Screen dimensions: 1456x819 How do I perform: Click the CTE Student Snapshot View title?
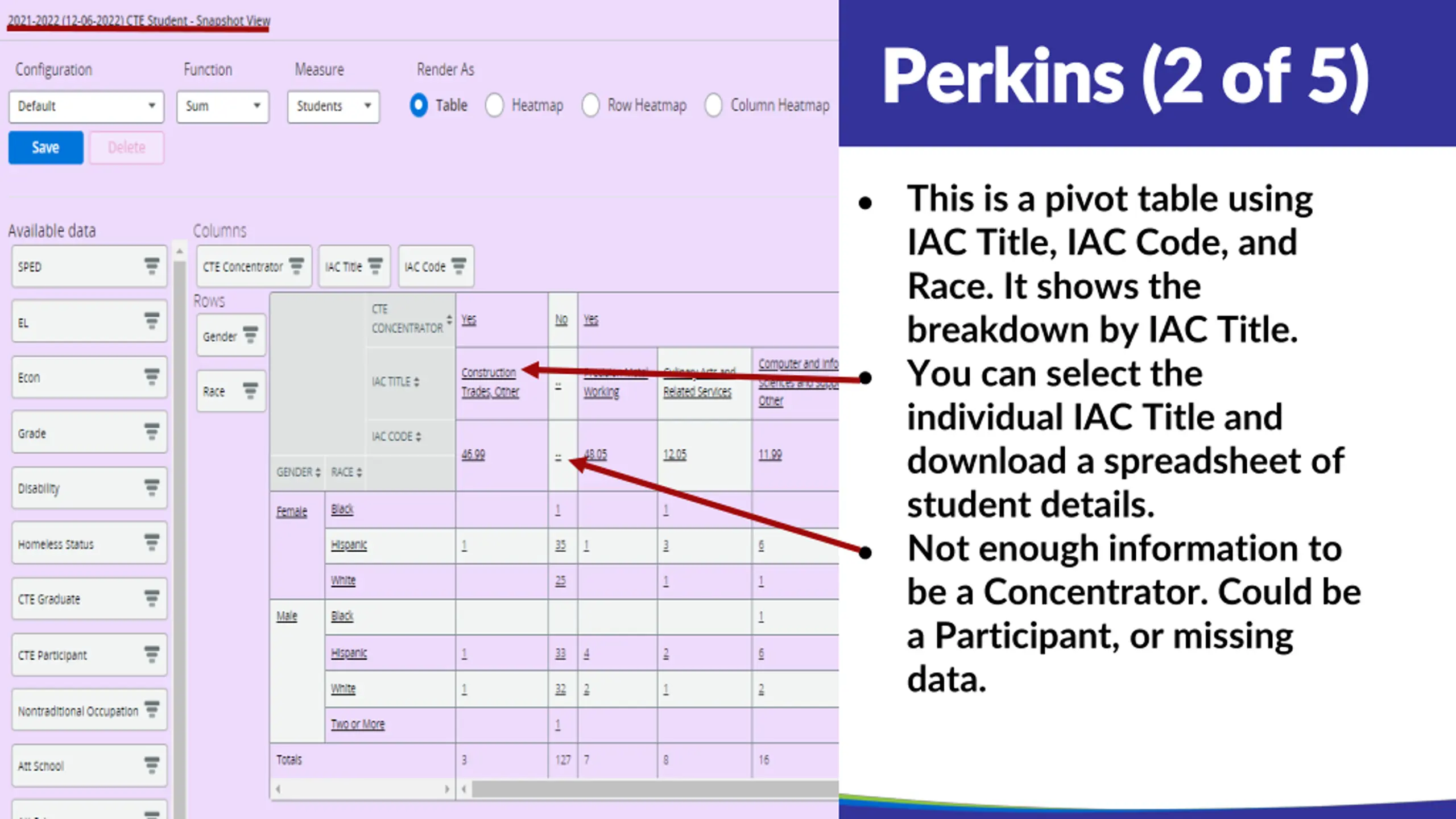(139, 20)
